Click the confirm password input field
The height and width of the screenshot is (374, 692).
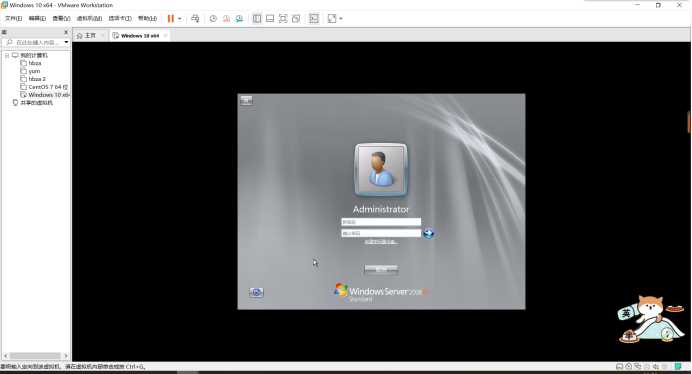coord(381,233)
